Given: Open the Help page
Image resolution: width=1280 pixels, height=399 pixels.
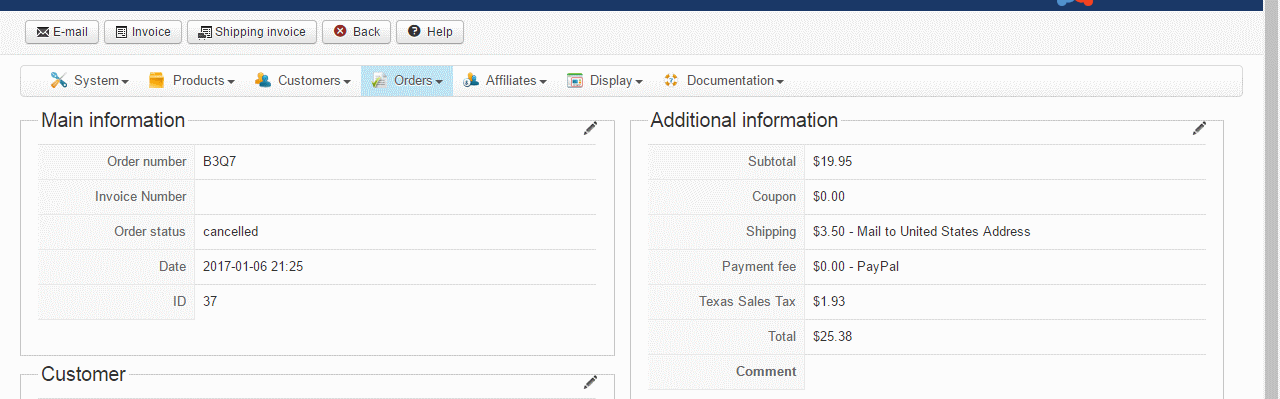Looking at the screenshot, I should [430, 32].
